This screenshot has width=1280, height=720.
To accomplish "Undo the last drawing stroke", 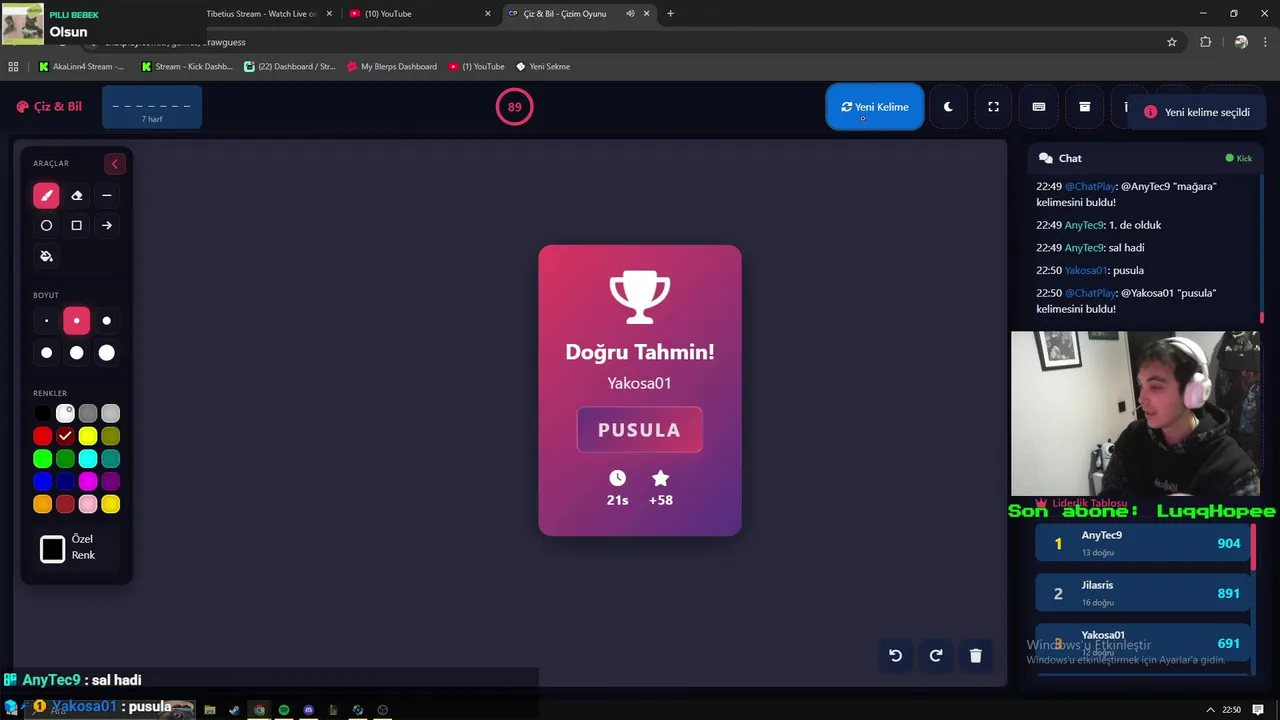I will click(896, 656).
